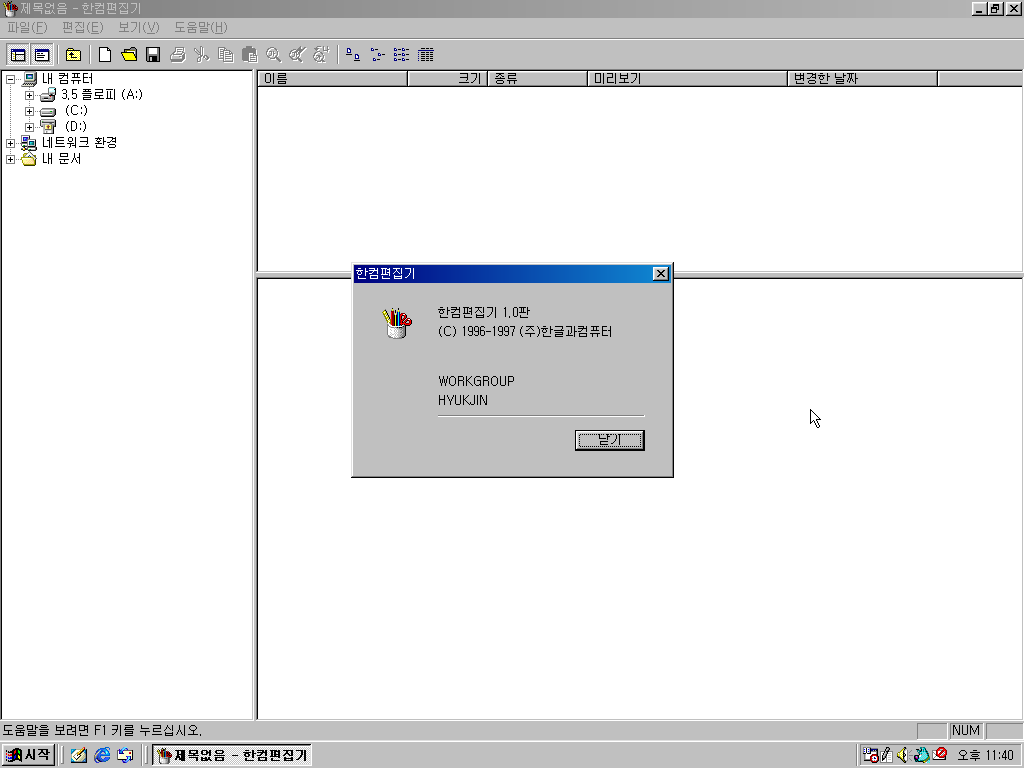Close the 한컴편집기 about dialog with X
The image size is (1024, 768).
[661, 274]
